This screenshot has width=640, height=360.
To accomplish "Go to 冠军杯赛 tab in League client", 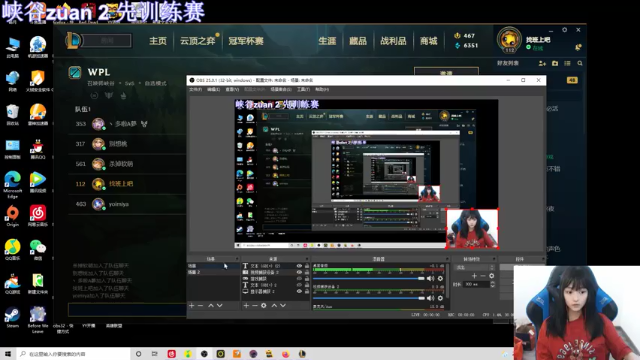I will point(246,41).
